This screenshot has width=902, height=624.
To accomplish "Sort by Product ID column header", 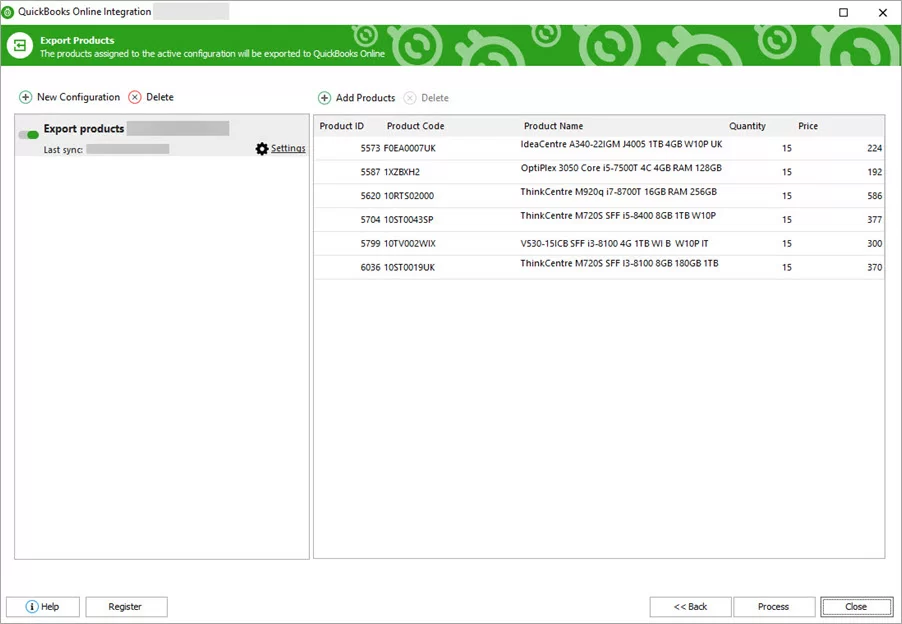I will click(342, 126).
